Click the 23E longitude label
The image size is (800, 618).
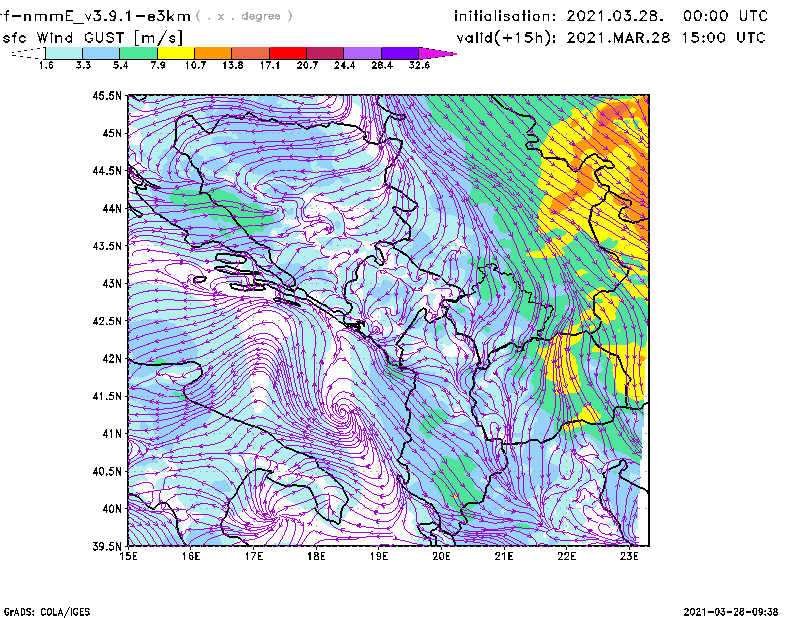pos(629,556)
